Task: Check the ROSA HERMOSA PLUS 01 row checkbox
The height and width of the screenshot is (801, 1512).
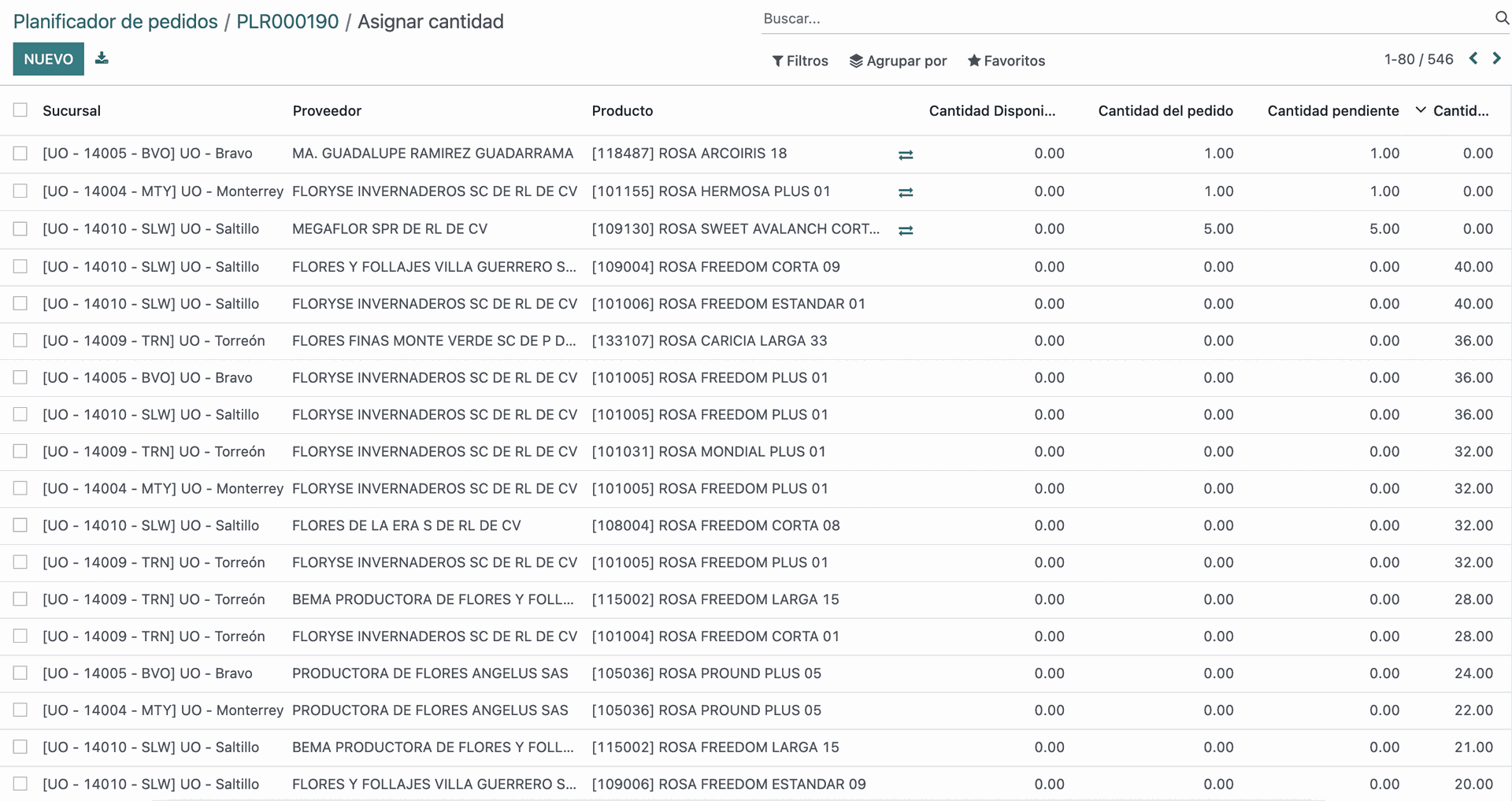Action: [x=20, y=191]
